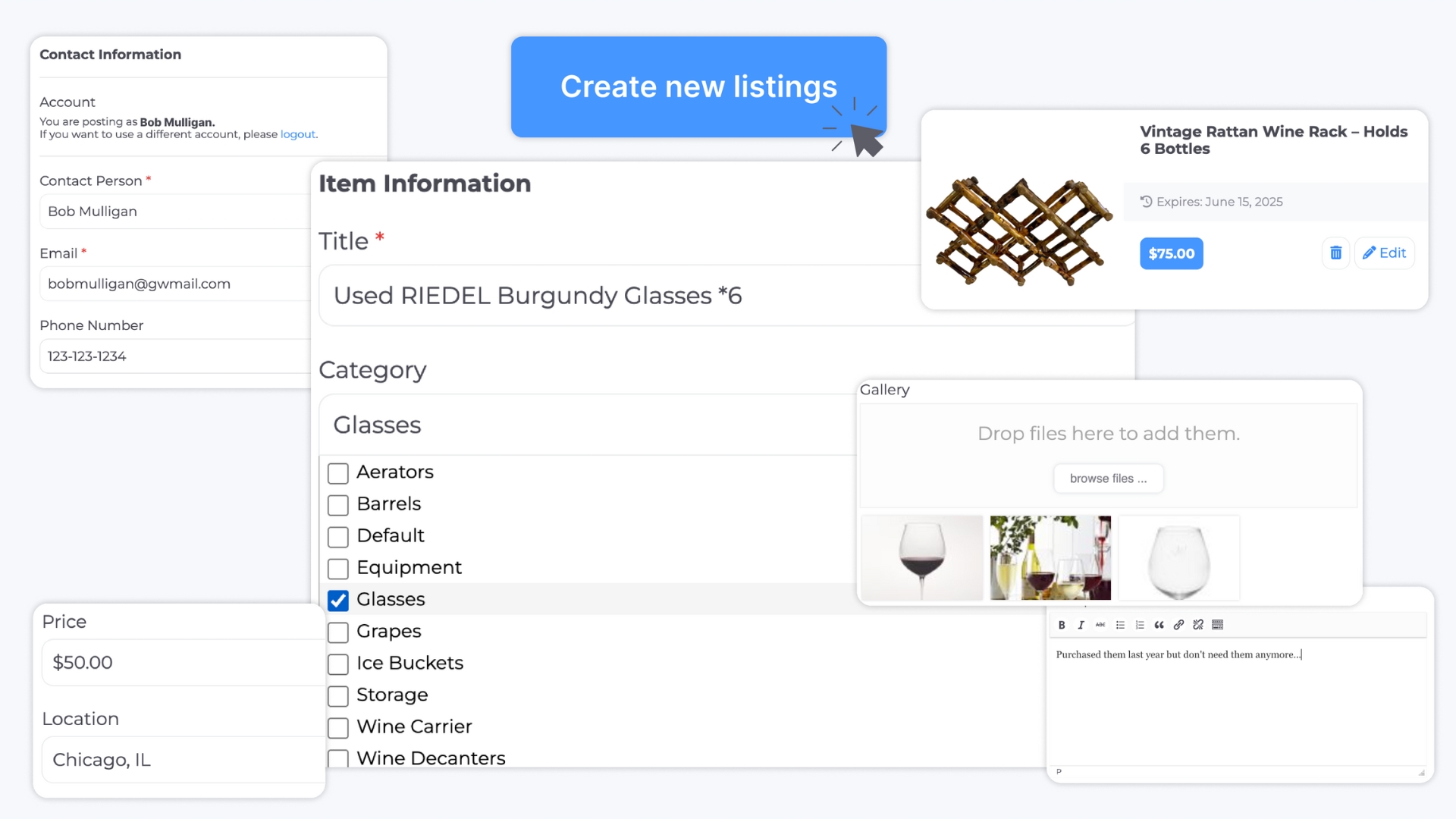Click the insert link icon
Viewport: 1456px width, 819px height.
tap(1178, 625)
